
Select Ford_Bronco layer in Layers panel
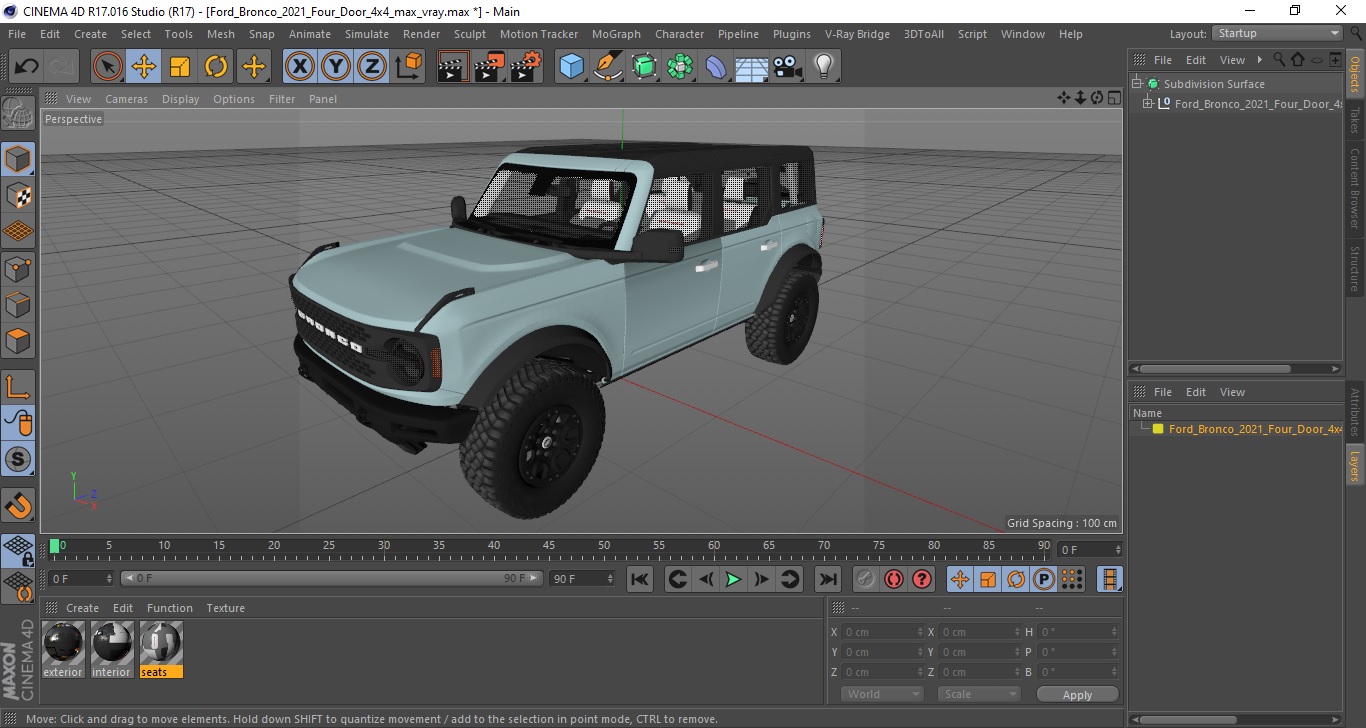pos(1255,429)
